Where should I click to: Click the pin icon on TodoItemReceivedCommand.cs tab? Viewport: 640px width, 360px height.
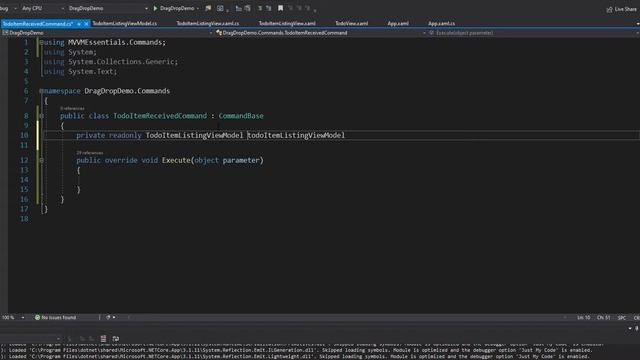79,24
